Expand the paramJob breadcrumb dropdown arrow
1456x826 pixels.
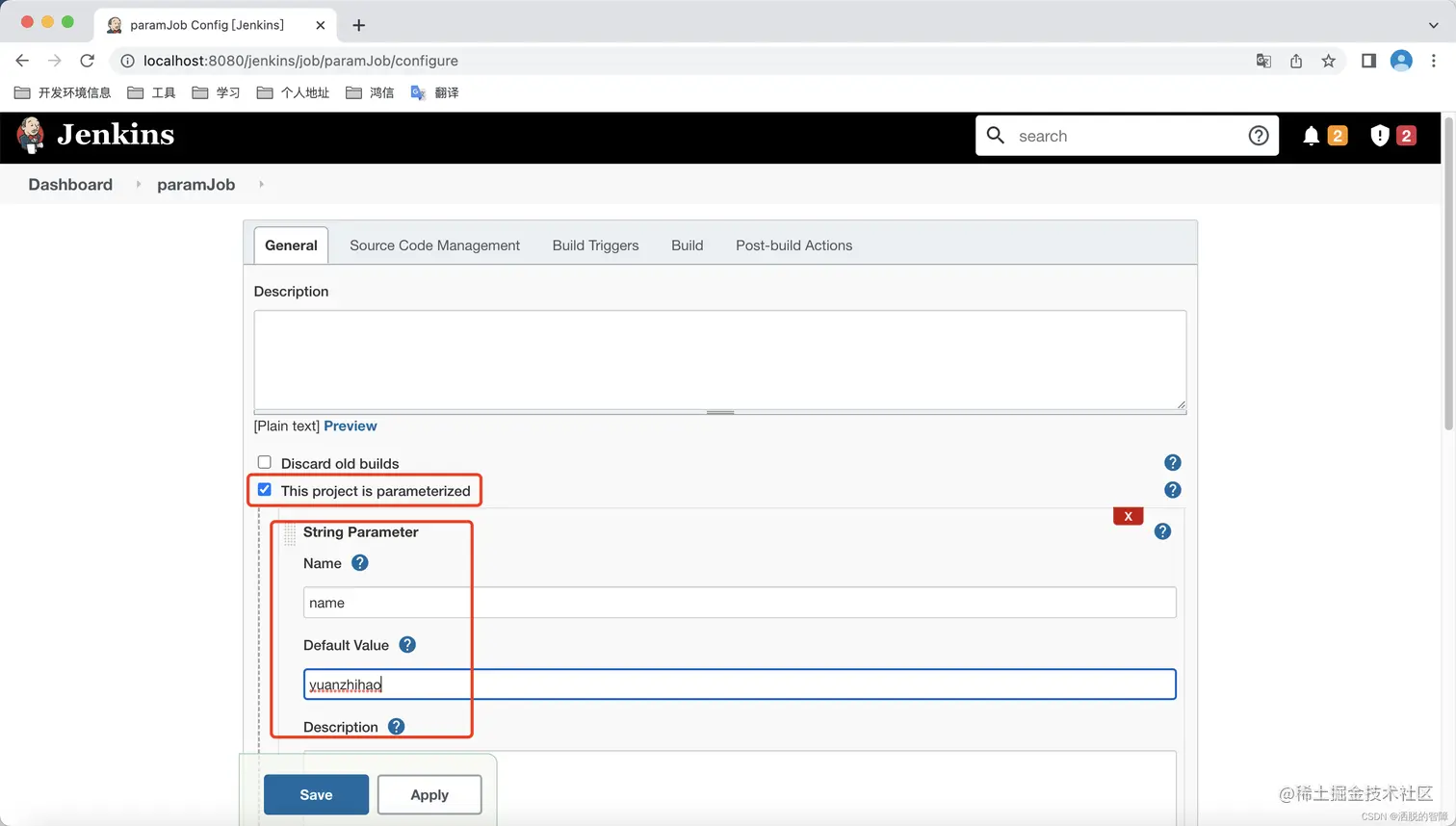tap(261, 184)
